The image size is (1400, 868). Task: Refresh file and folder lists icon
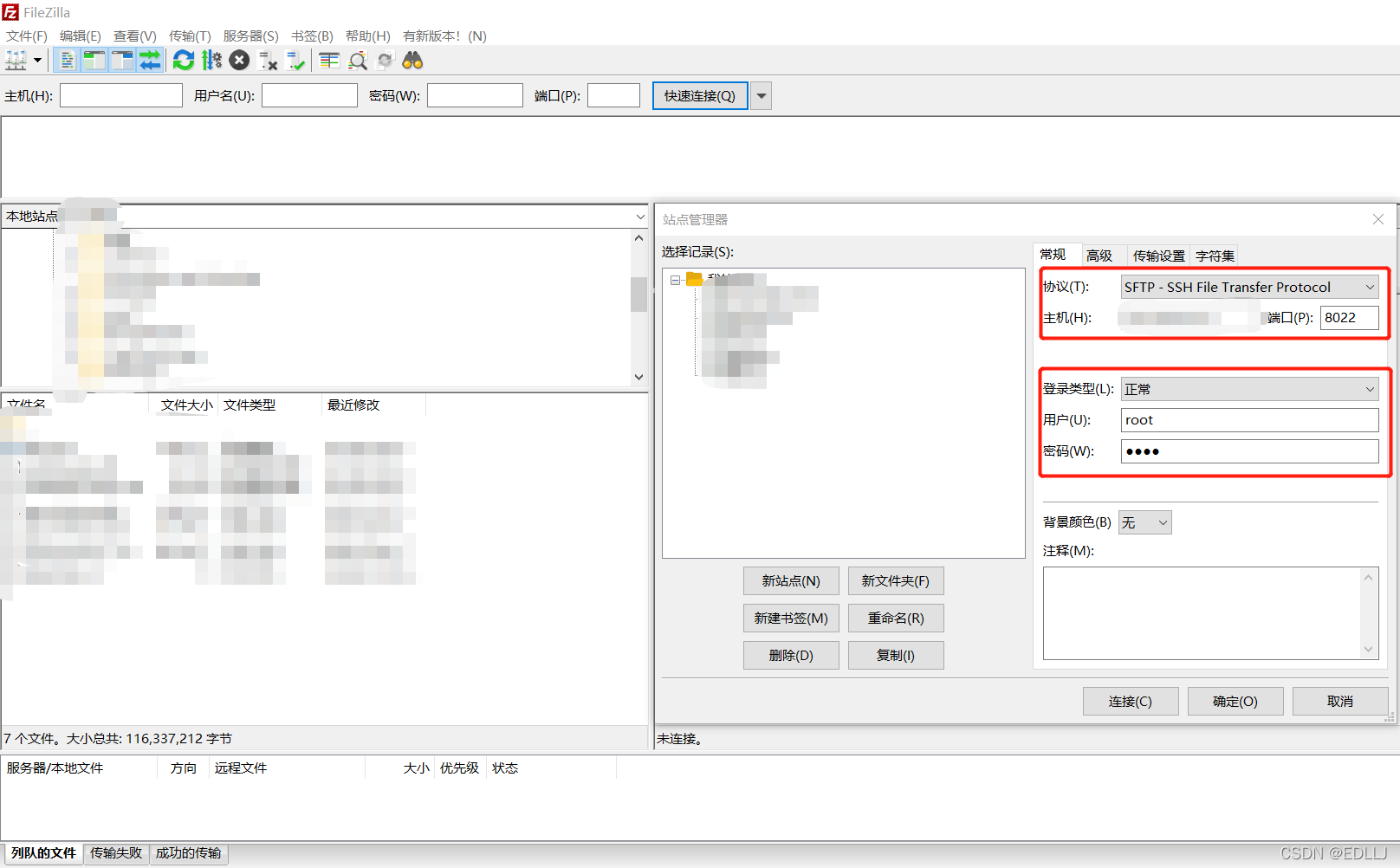(x=184, y=61)
